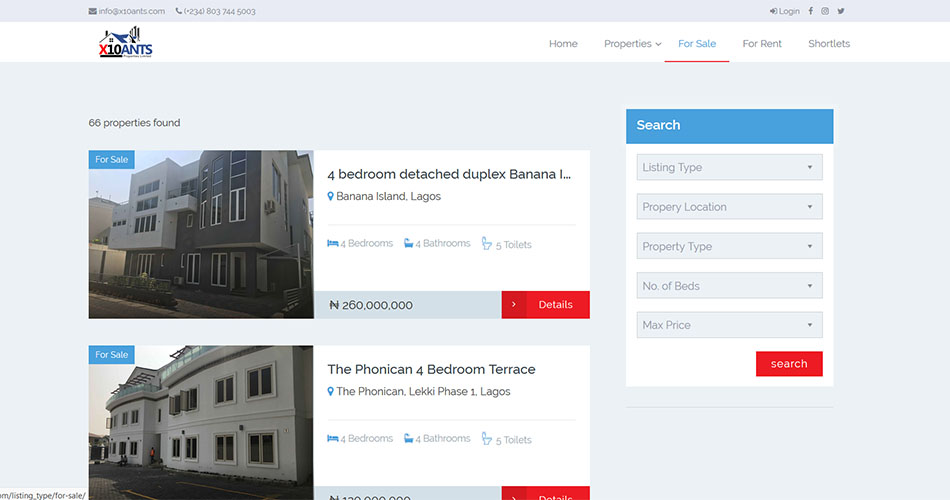This screenshot has width=950, height=500.
Task: Navigate to the Shortlets page
Action: pyautogui.click(x=829, y=44)
